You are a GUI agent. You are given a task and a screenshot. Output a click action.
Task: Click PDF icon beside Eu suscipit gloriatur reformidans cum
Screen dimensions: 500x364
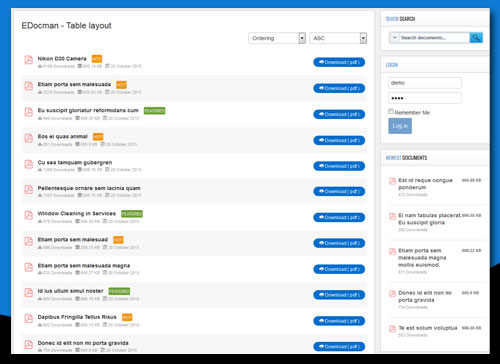29,112
